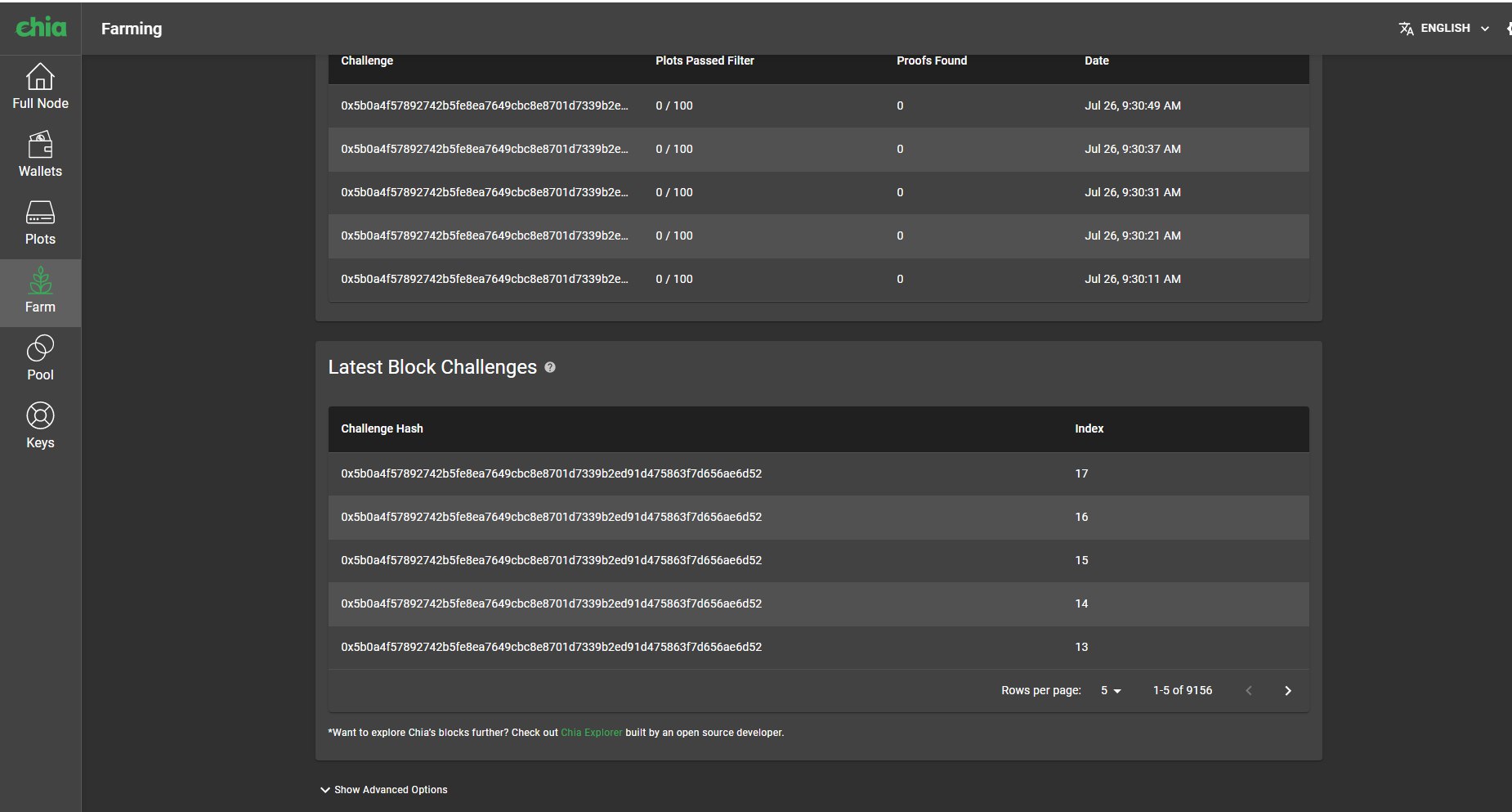Screen dimensions: 1512x812
Task: Click the translate language icon
Action: coord(1406,29)
